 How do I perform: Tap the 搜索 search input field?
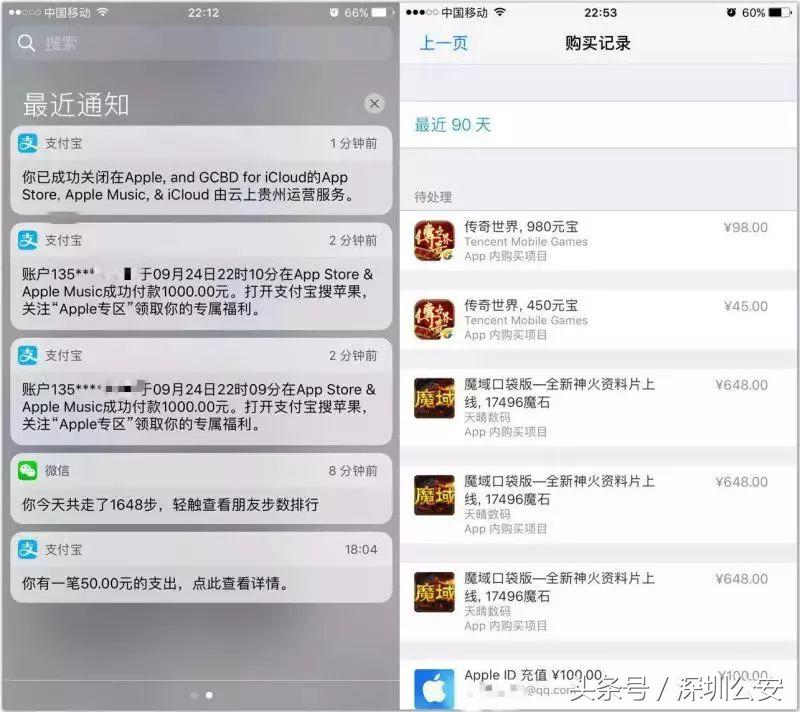pos(200,44)
